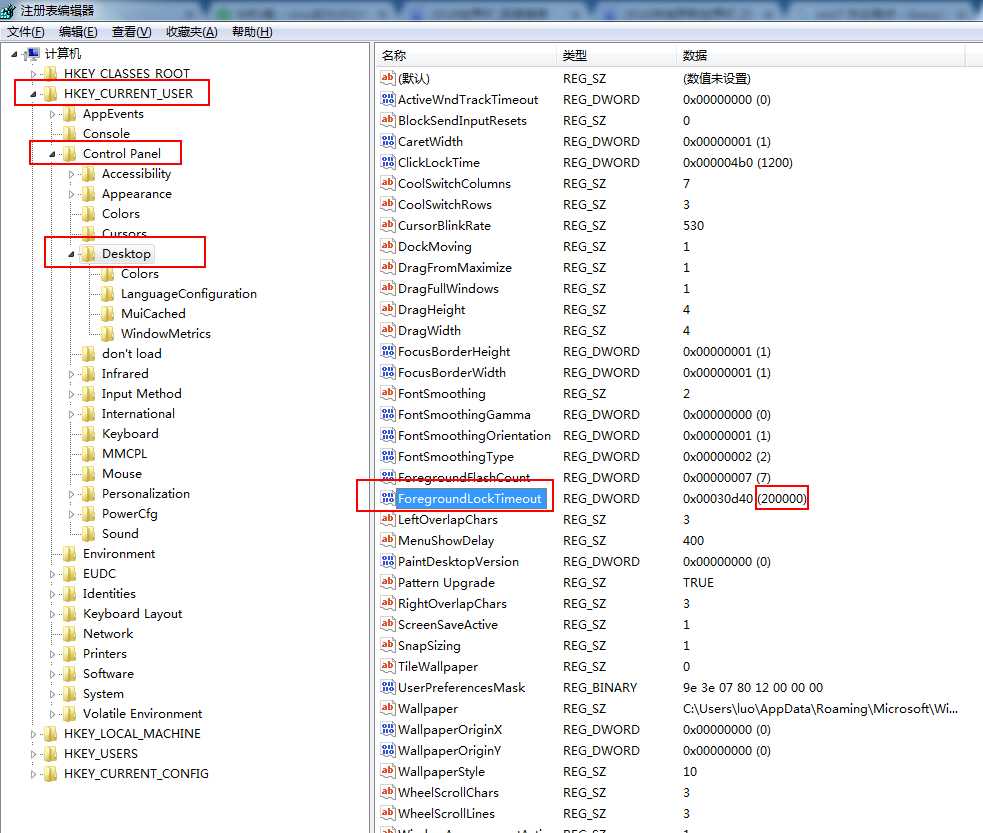Select the DockMoving value name
983x833 pixels.
[434, 246]
